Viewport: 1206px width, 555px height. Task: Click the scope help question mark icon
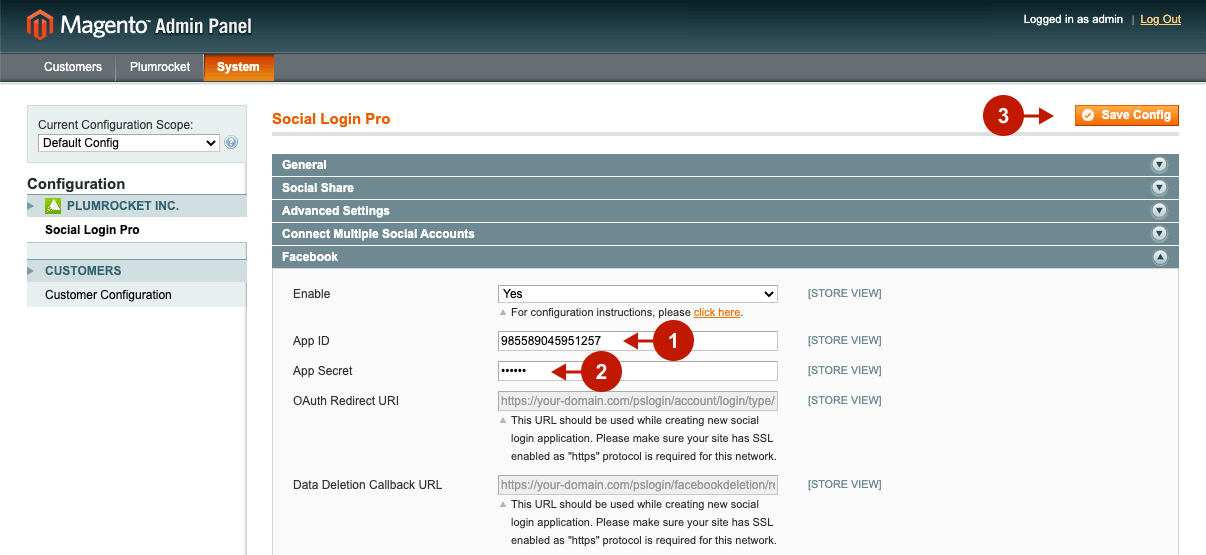click(x=231, y=143)
